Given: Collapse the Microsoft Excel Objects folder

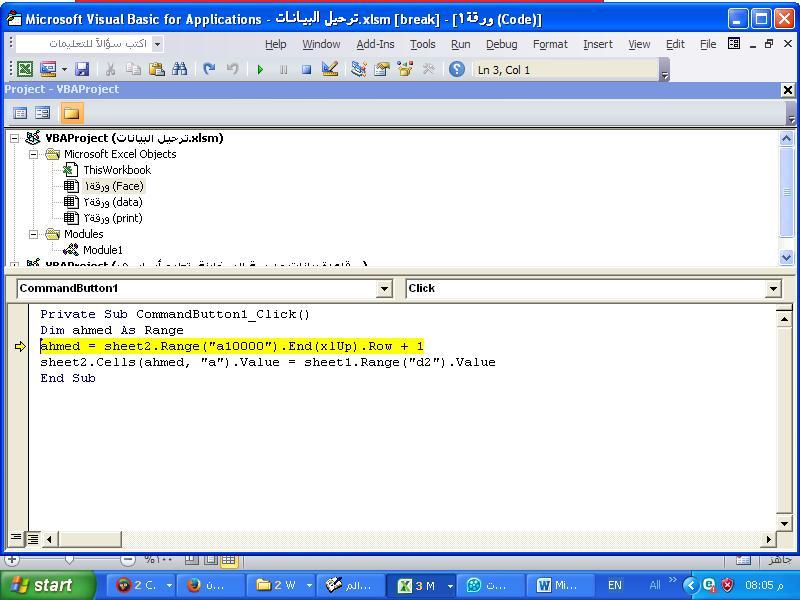Looking at the screenshot, I should [33, 154].
